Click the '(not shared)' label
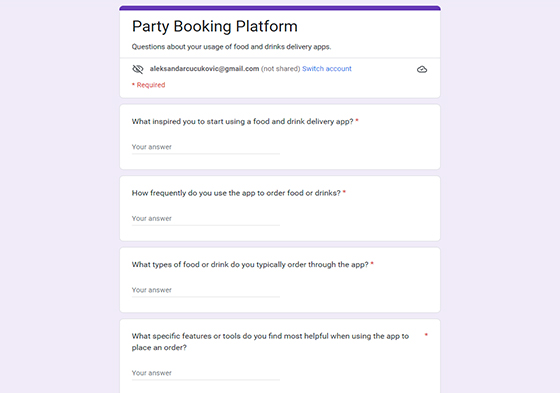 pyautogui.click(x=281, y=69)
